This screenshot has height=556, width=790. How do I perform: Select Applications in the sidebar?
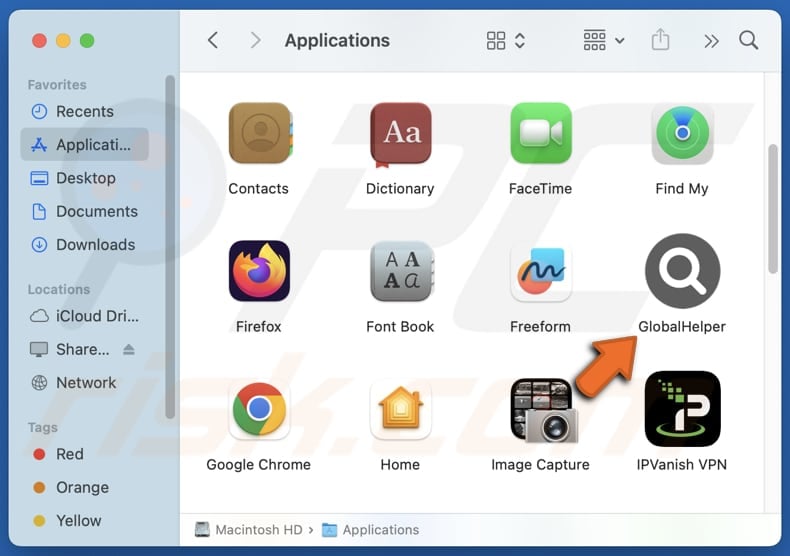point(84,145)
